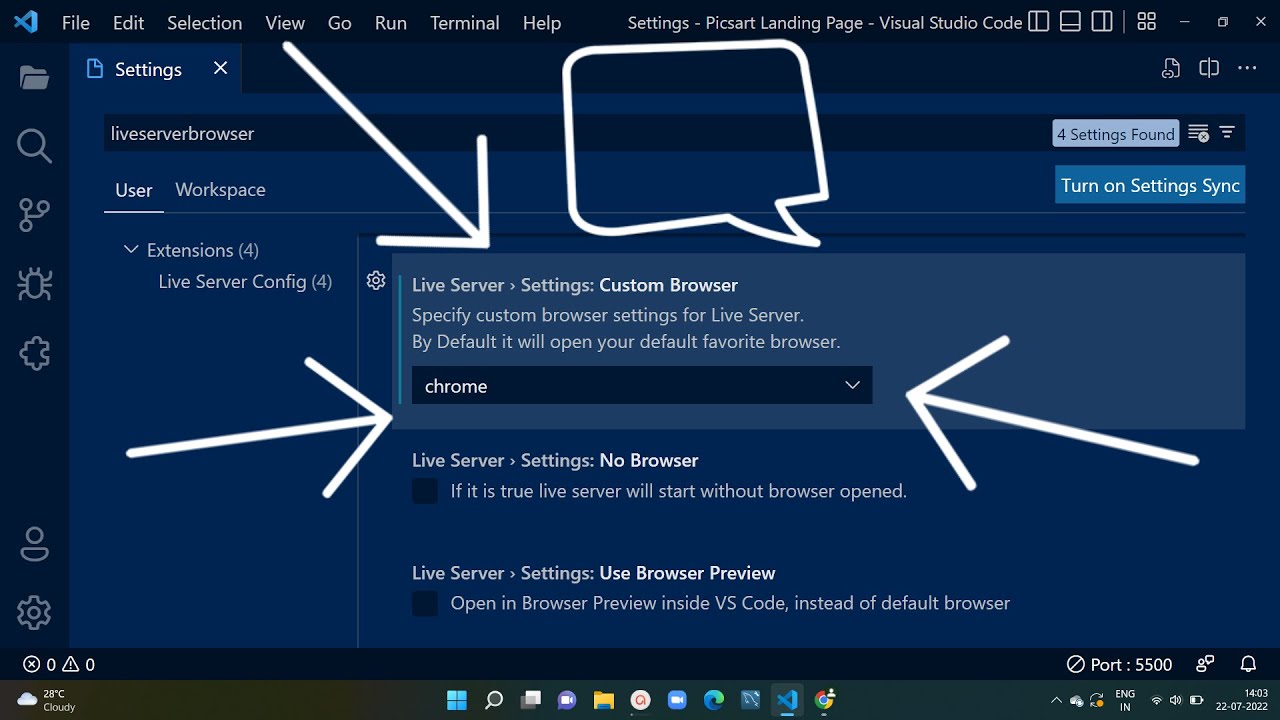1280x720 pixels.
Task: Open the Edit menu
Action: pyautogui.click(x=128, y=22)
